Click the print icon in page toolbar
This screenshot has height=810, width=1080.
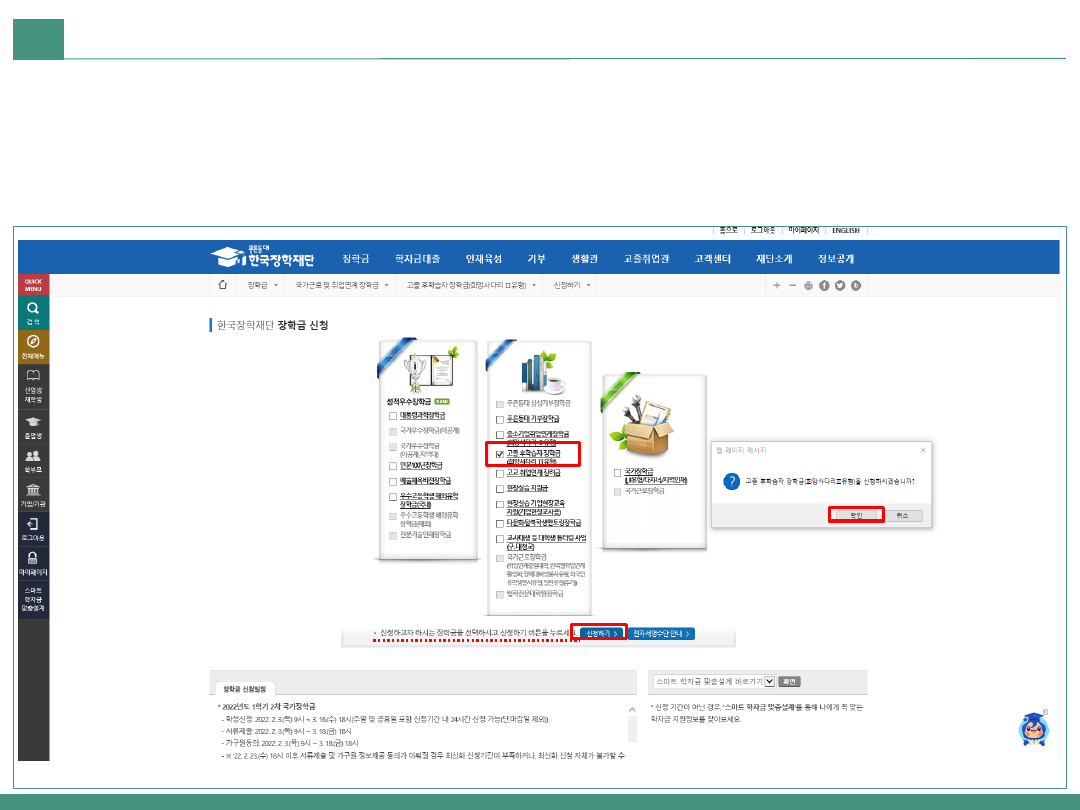808,286
